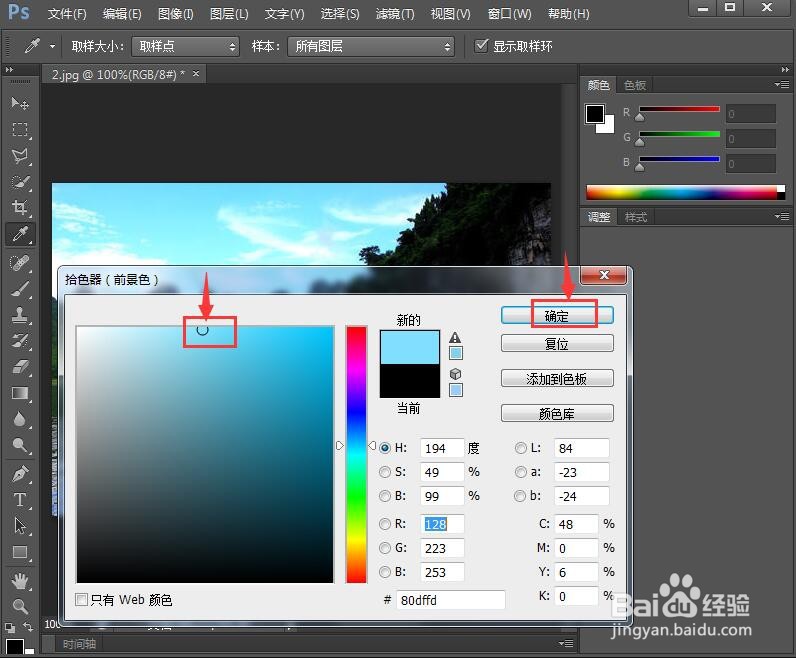Select the Move tool
The width and height of the screenshot is (796, 658).
point(20,103)
